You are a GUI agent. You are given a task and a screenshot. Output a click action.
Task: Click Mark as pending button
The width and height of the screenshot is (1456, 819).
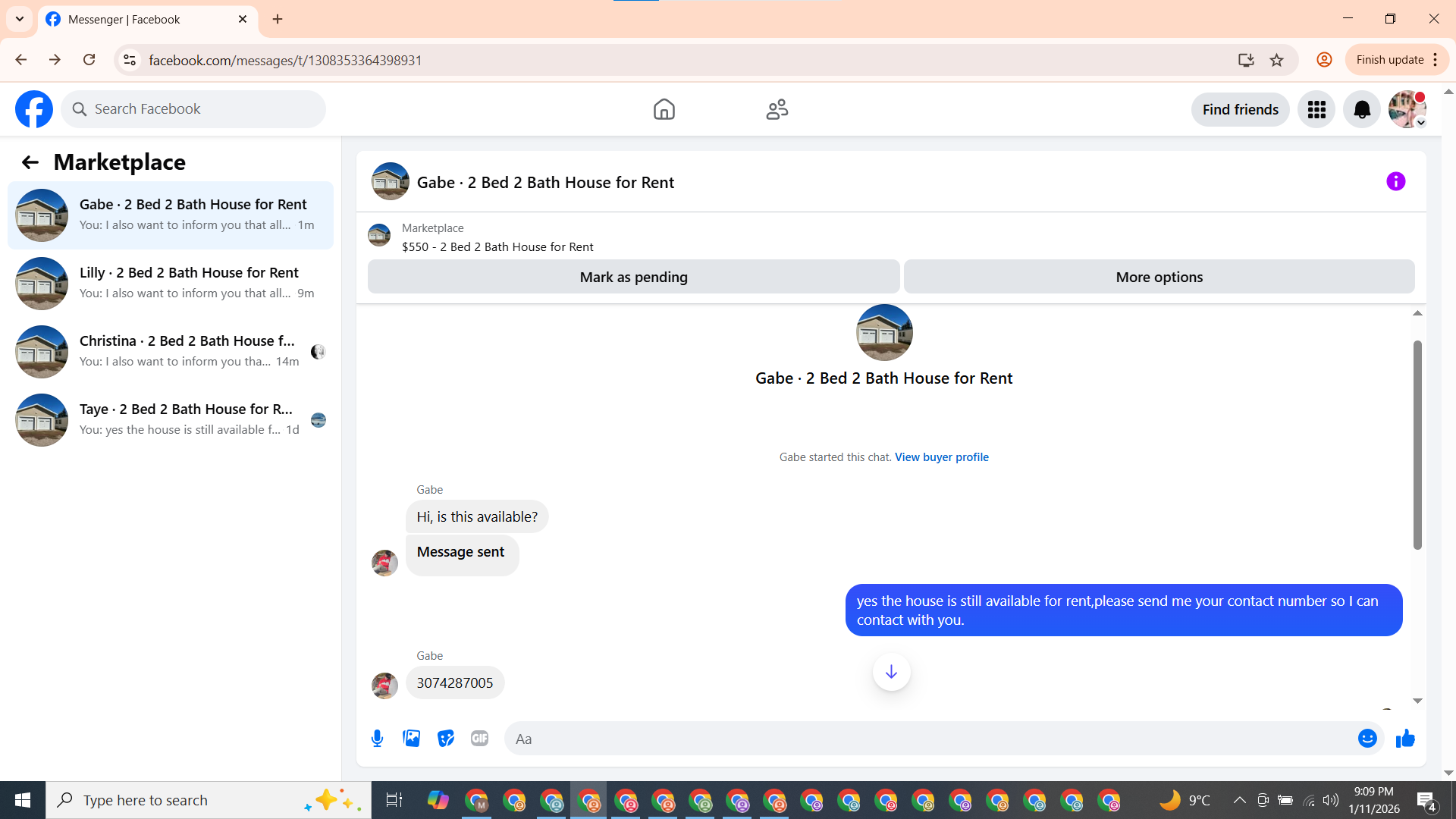(634, 277)
